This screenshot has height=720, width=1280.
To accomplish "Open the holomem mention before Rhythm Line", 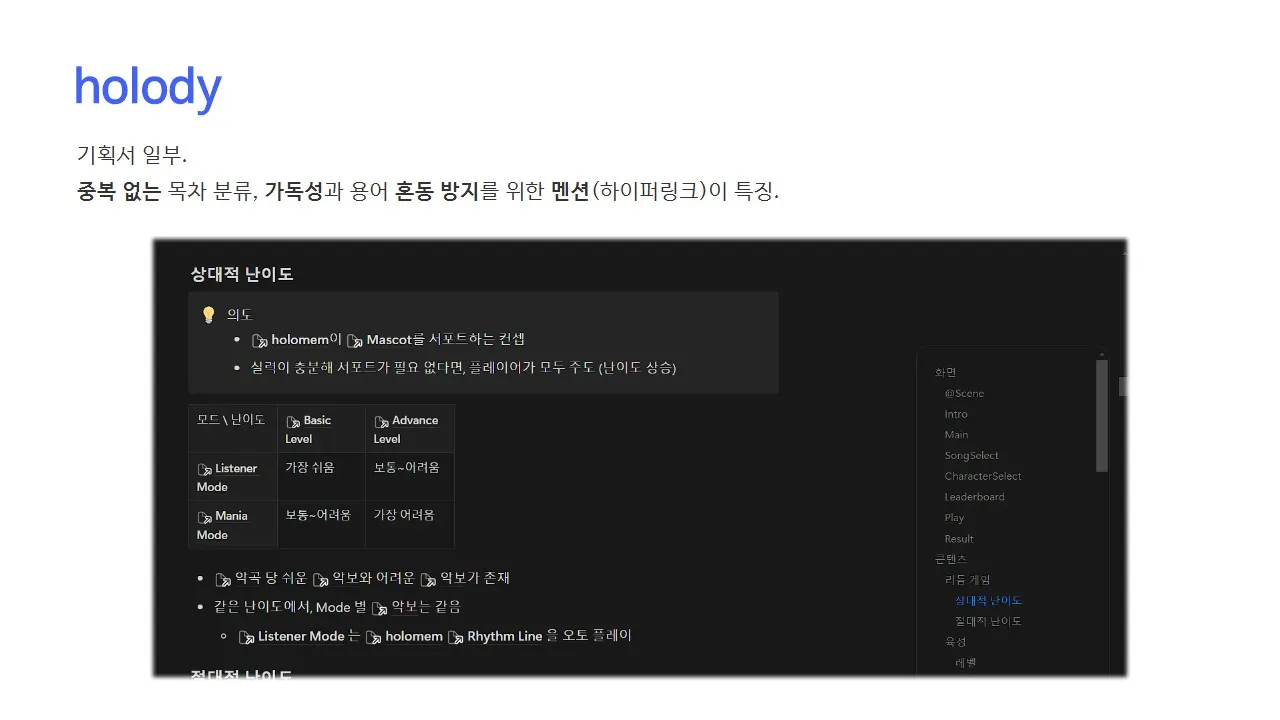I will (x=404, y=636).
